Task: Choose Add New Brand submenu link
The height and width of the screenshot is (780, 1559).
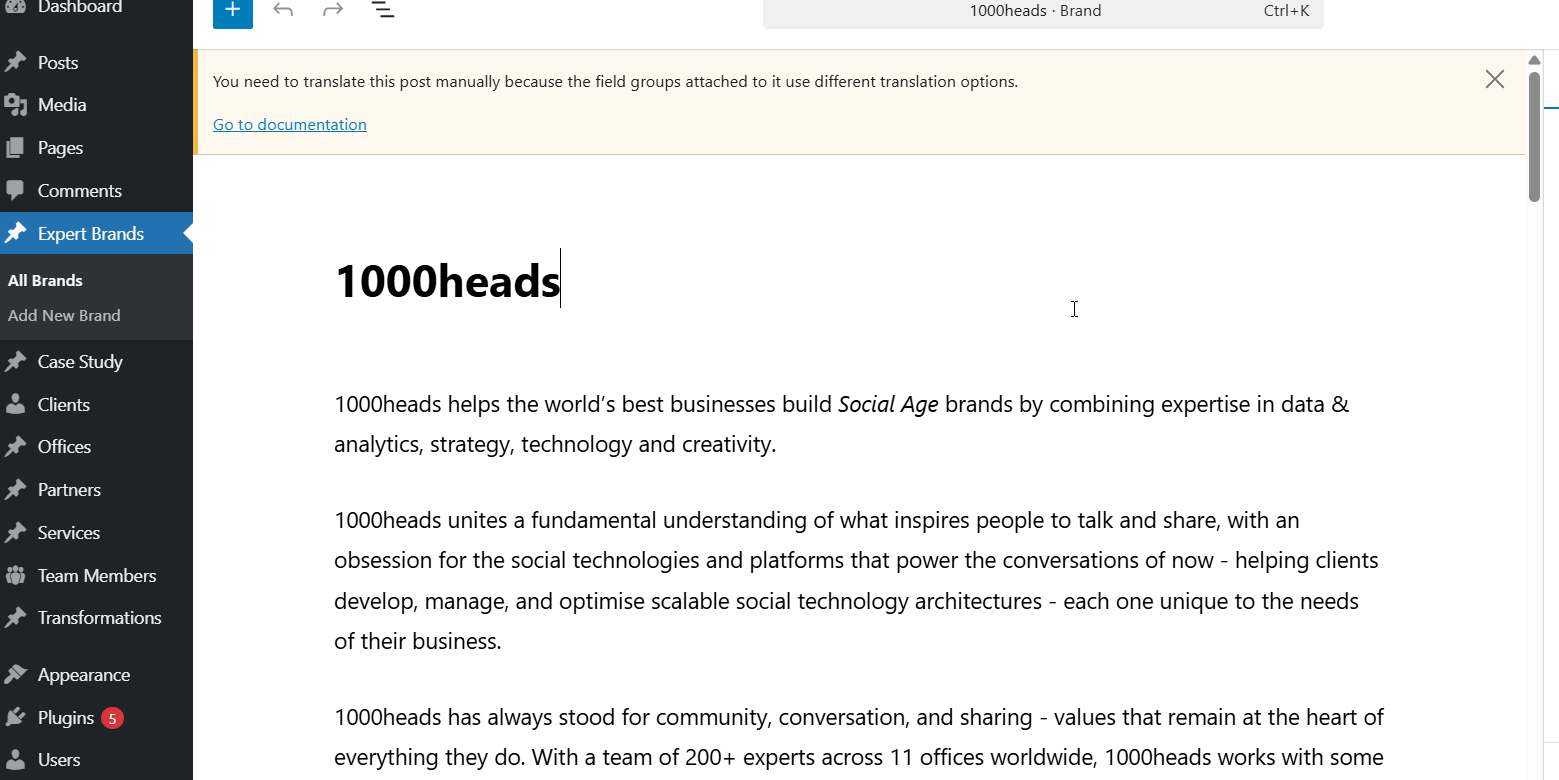Action: coord(64,316)
